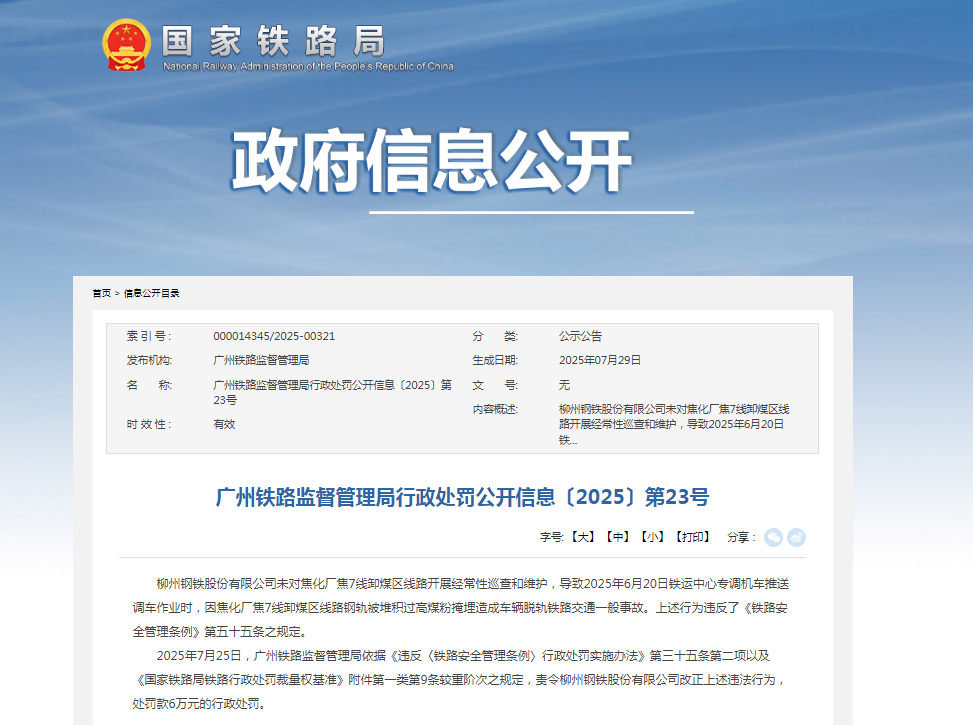Select the 文号 value 无
This screenshot has height=725, width=973.
pyautogui.click(x=564, y=385)
